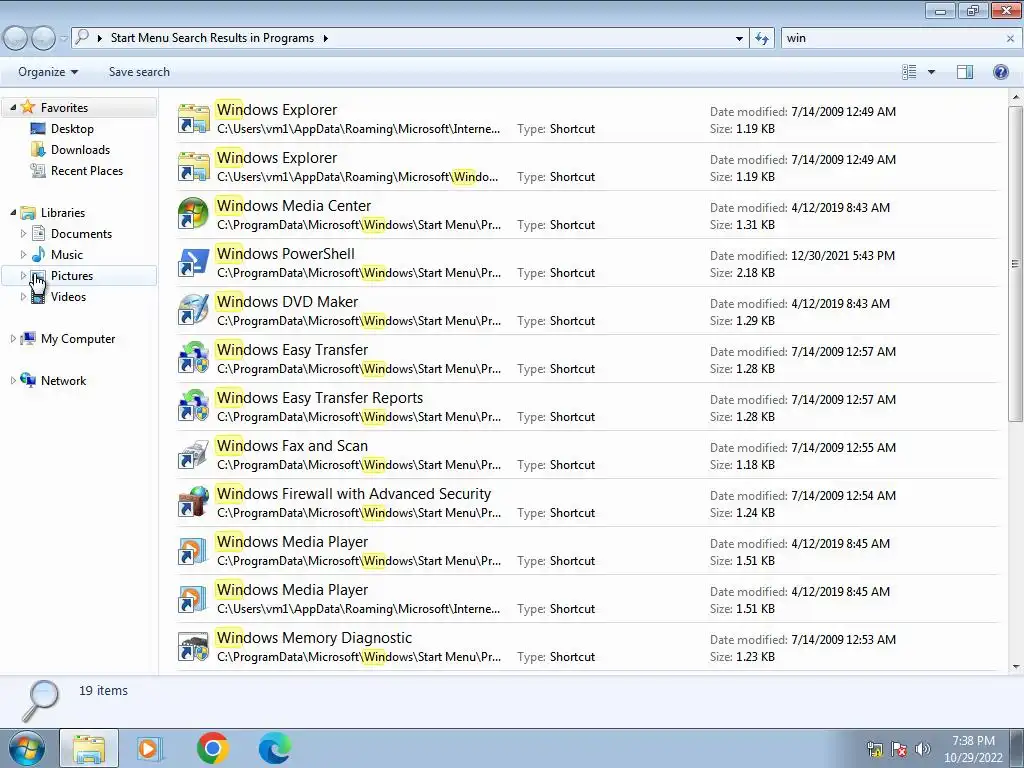Open the Organize dropdown menu

(x=48, y=72)
